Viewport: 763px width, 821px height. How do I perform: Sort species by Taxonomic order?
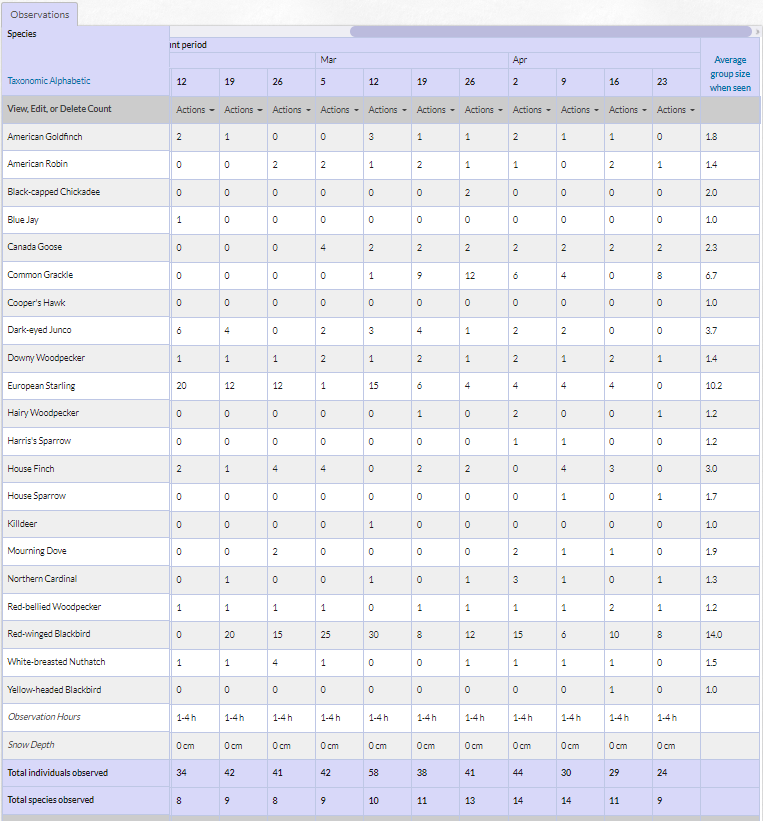click(x=27, y=81)
